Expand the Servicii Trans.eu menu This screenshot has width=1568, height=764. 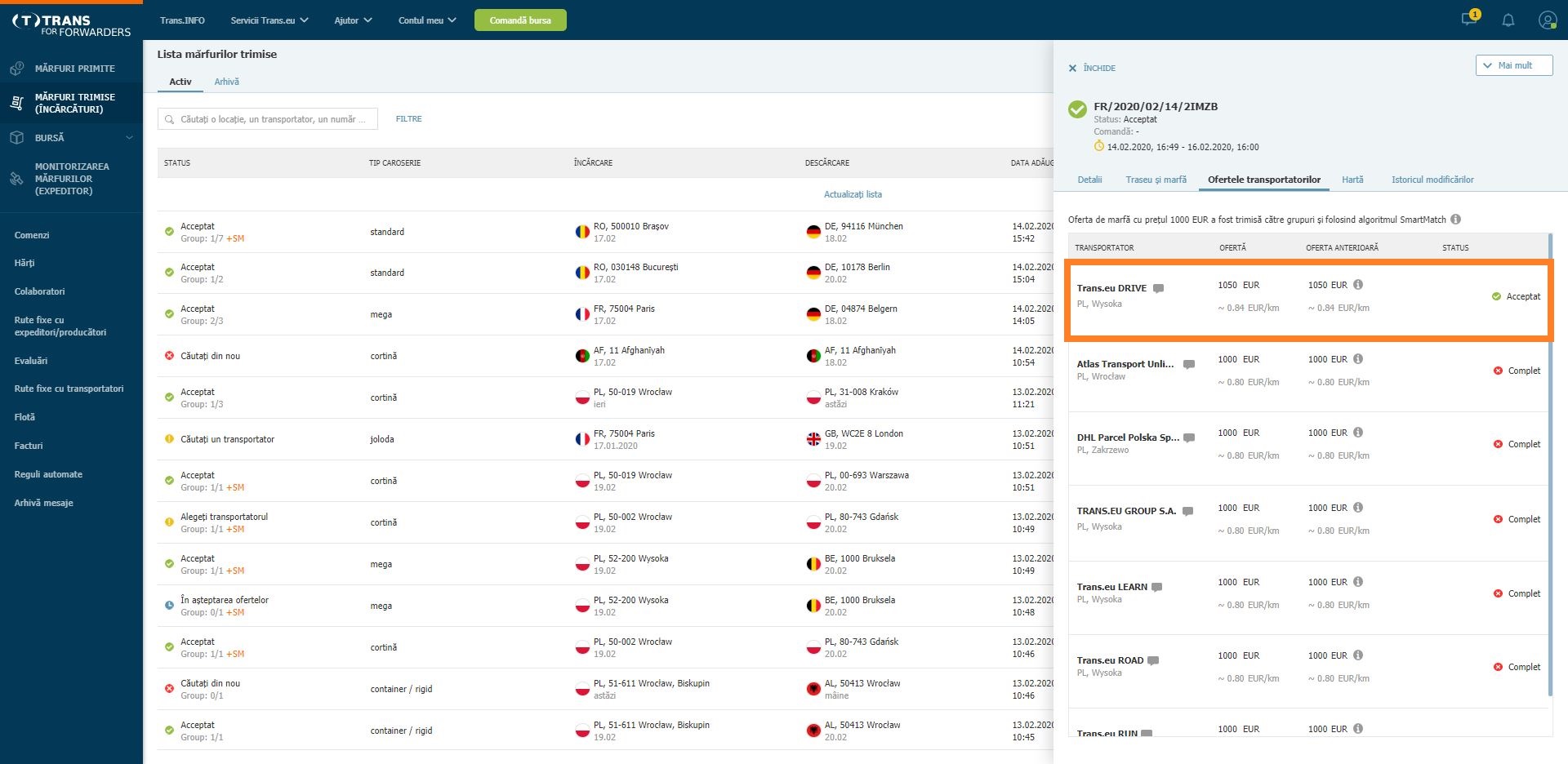pyautogui.click(x=269, y=20)
